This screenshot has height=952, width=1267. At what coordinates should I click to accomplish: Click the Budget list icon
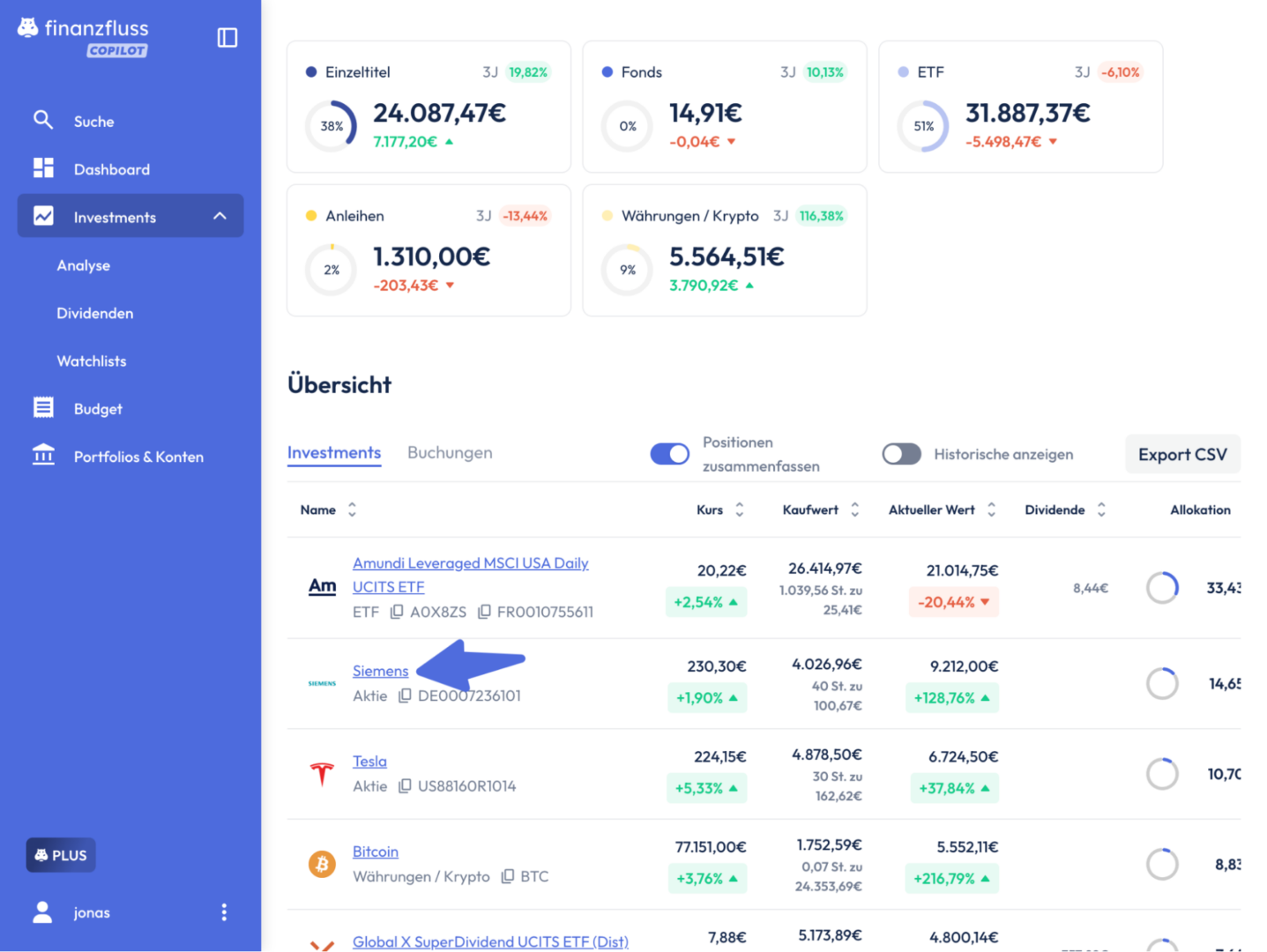click(x=43, y=407)
